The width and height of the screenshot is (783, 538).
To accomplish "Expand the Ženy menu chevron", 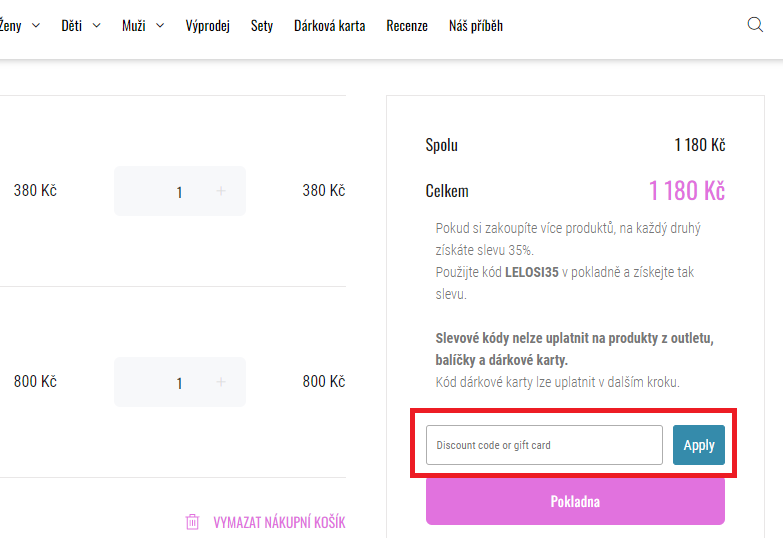I will [36, 26].
